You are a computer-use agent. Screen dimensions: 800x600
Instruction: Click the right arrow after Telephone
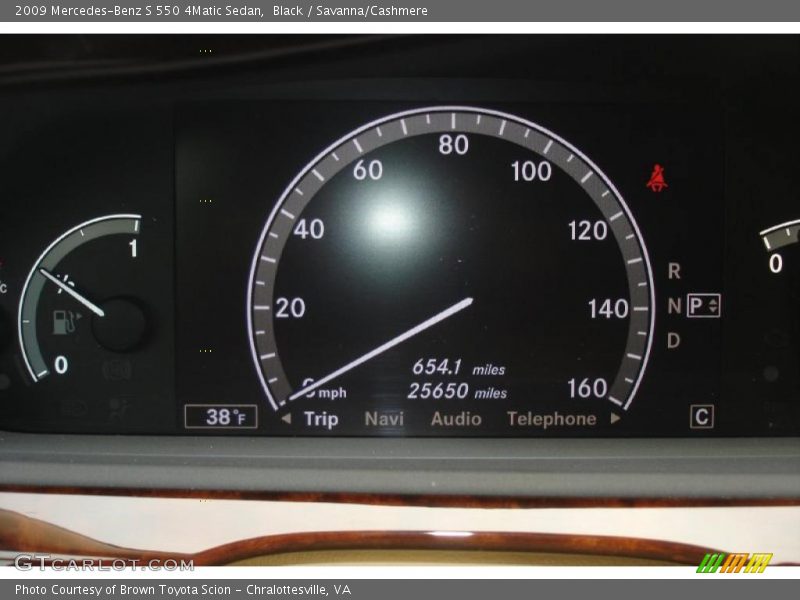pos(615,418)
